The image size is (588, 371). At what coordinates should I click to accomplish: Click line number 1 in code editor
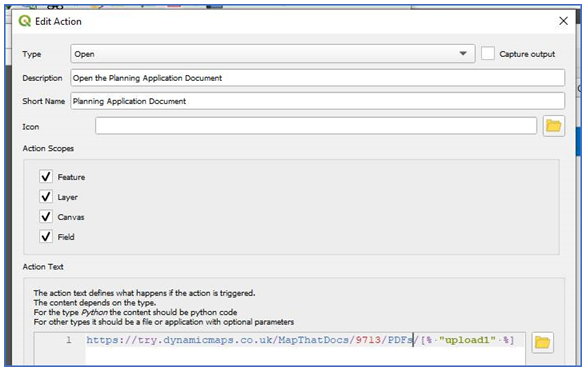[69, 340]
